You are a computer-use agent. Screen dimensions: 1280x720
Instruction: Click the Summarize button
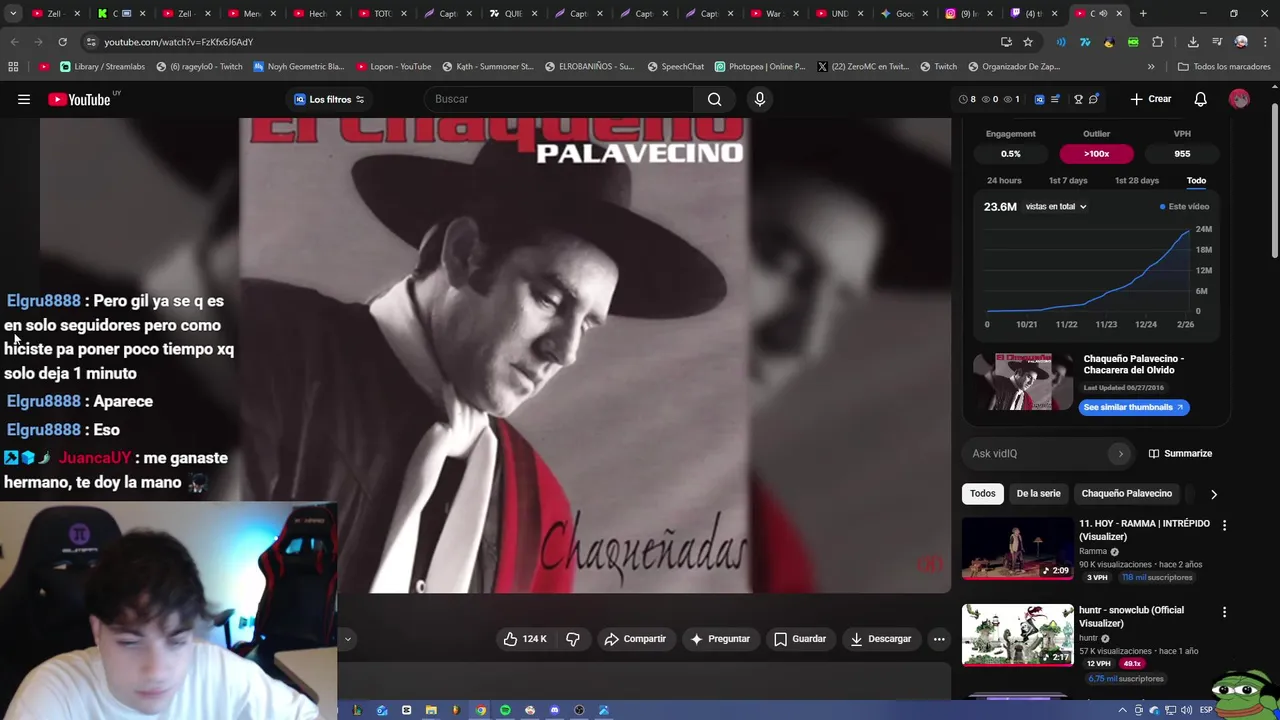coord(1180,454)
